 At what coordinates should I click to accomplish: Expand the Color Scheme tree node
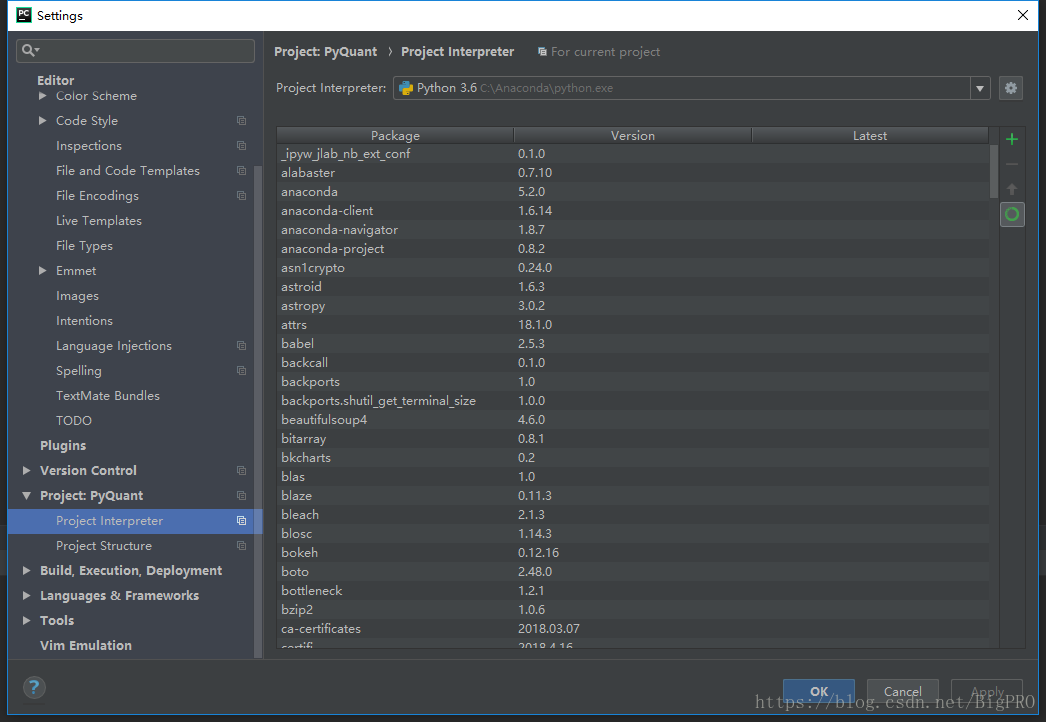pos(43,95)
